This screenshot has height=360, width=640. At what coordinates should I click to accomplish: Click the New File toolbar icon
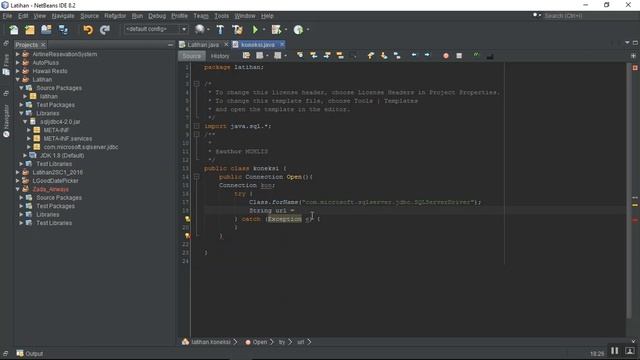(x=13, y=30)
